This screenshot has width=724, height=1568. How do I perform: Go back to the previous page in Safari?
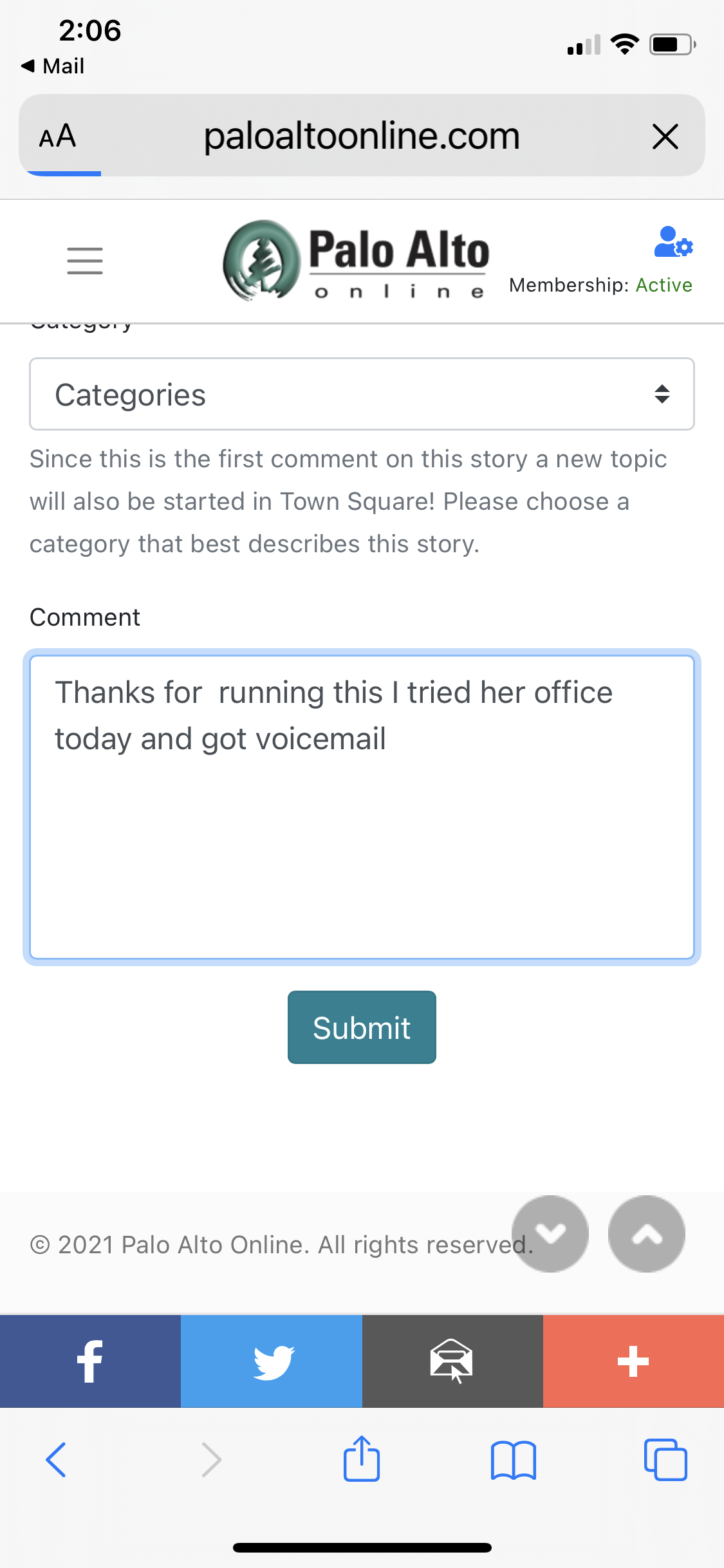pyautogui.click(x=56, y=1459)
